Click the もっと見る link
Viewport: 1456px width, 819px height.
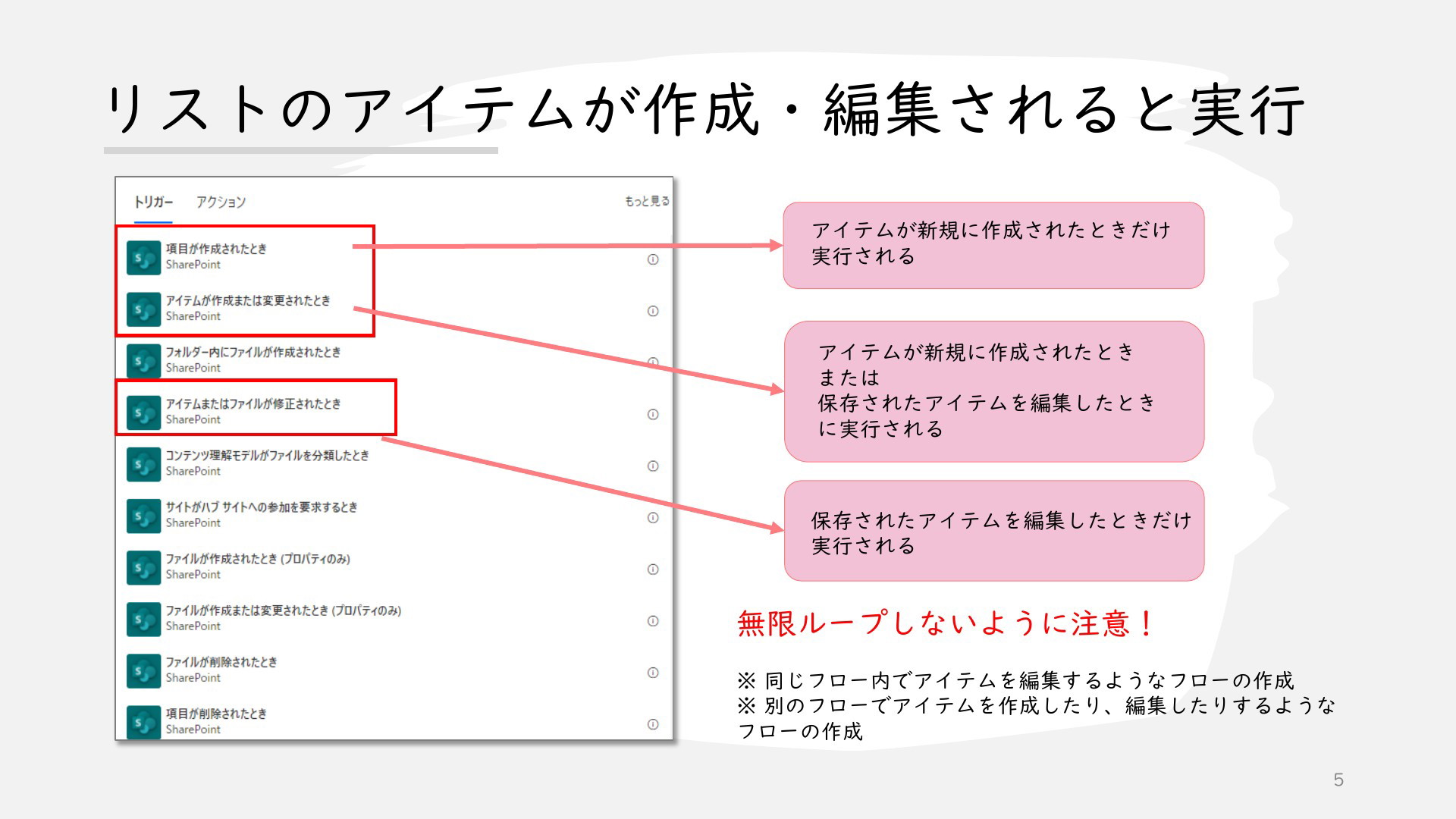tap(647, 201)
